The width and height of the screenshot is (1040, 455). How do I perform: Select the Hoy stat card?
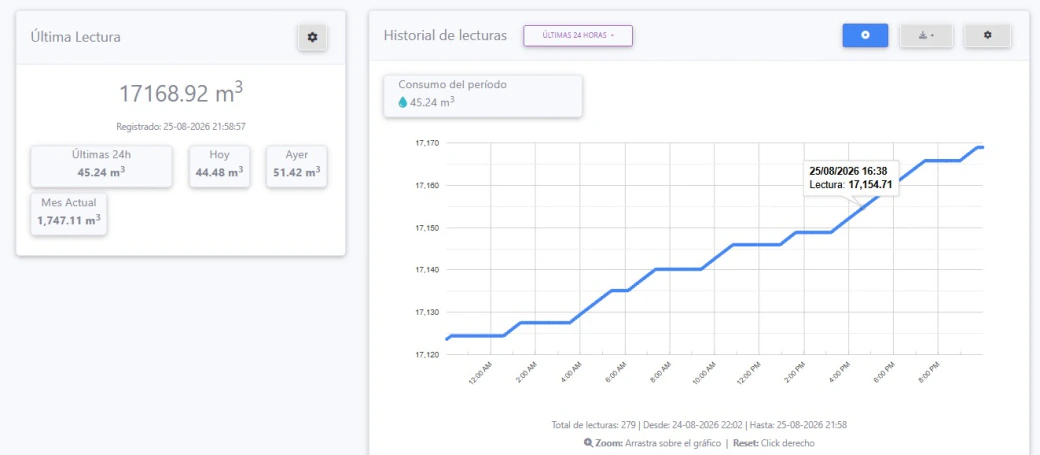click(x=220, y=166)
